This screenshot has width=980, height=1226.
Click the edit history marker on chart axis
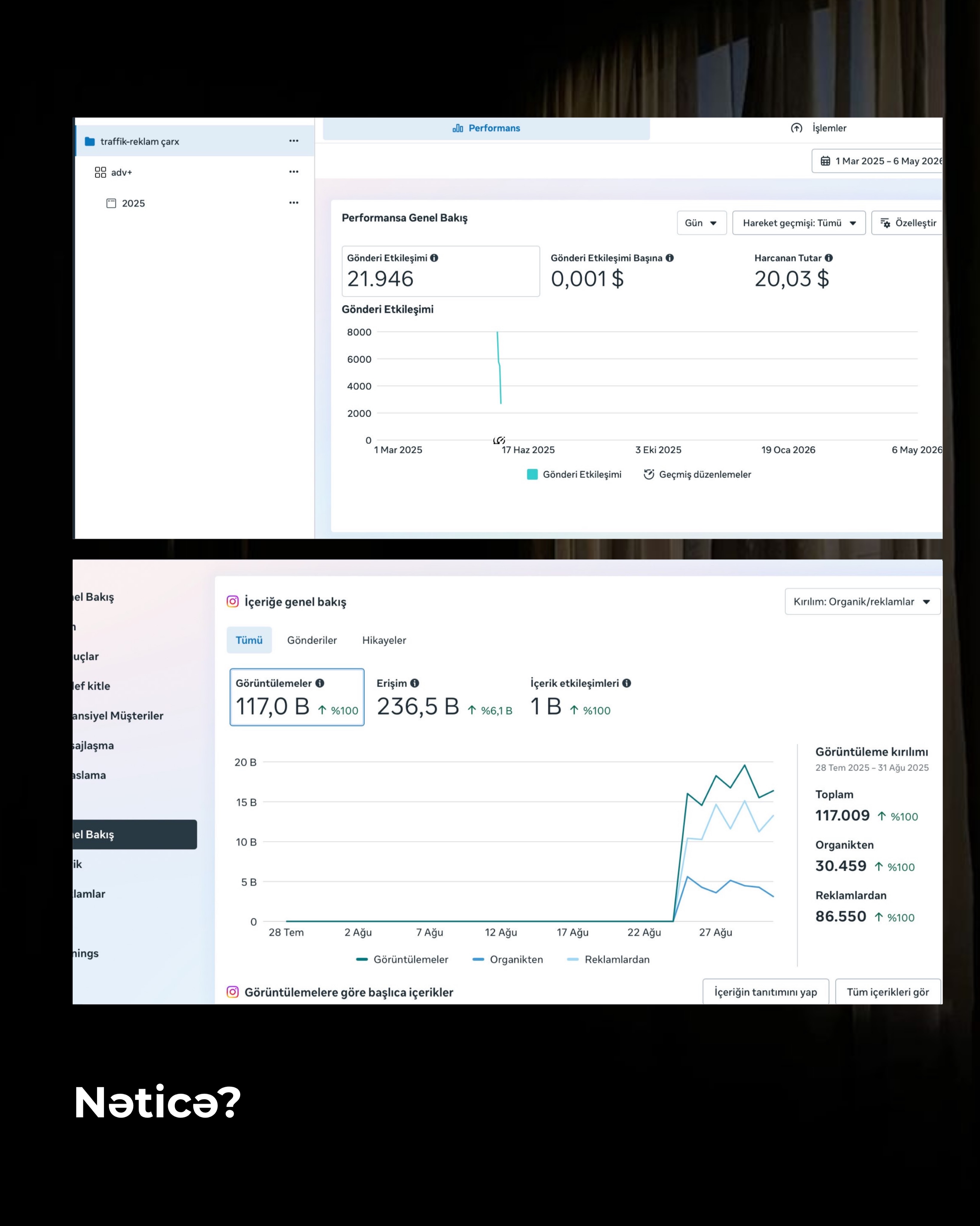pos(499,440)
